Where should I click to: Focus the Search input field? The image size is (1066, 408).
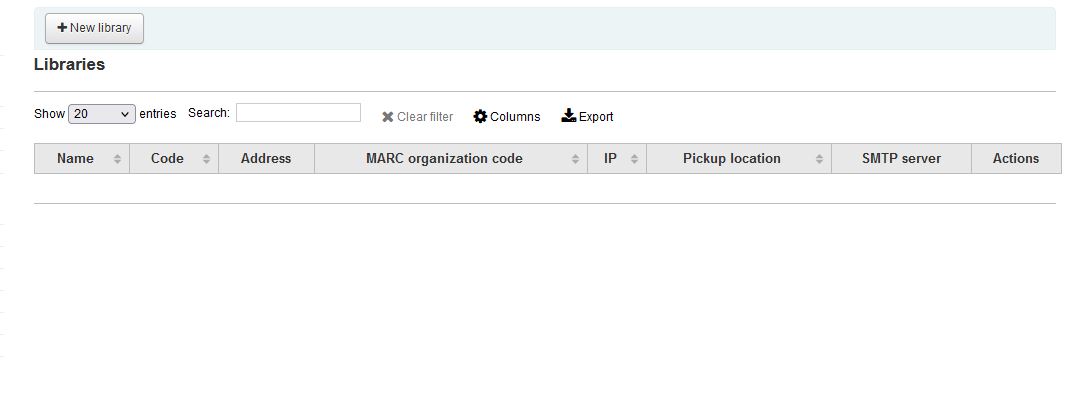[x=298, y=113]
